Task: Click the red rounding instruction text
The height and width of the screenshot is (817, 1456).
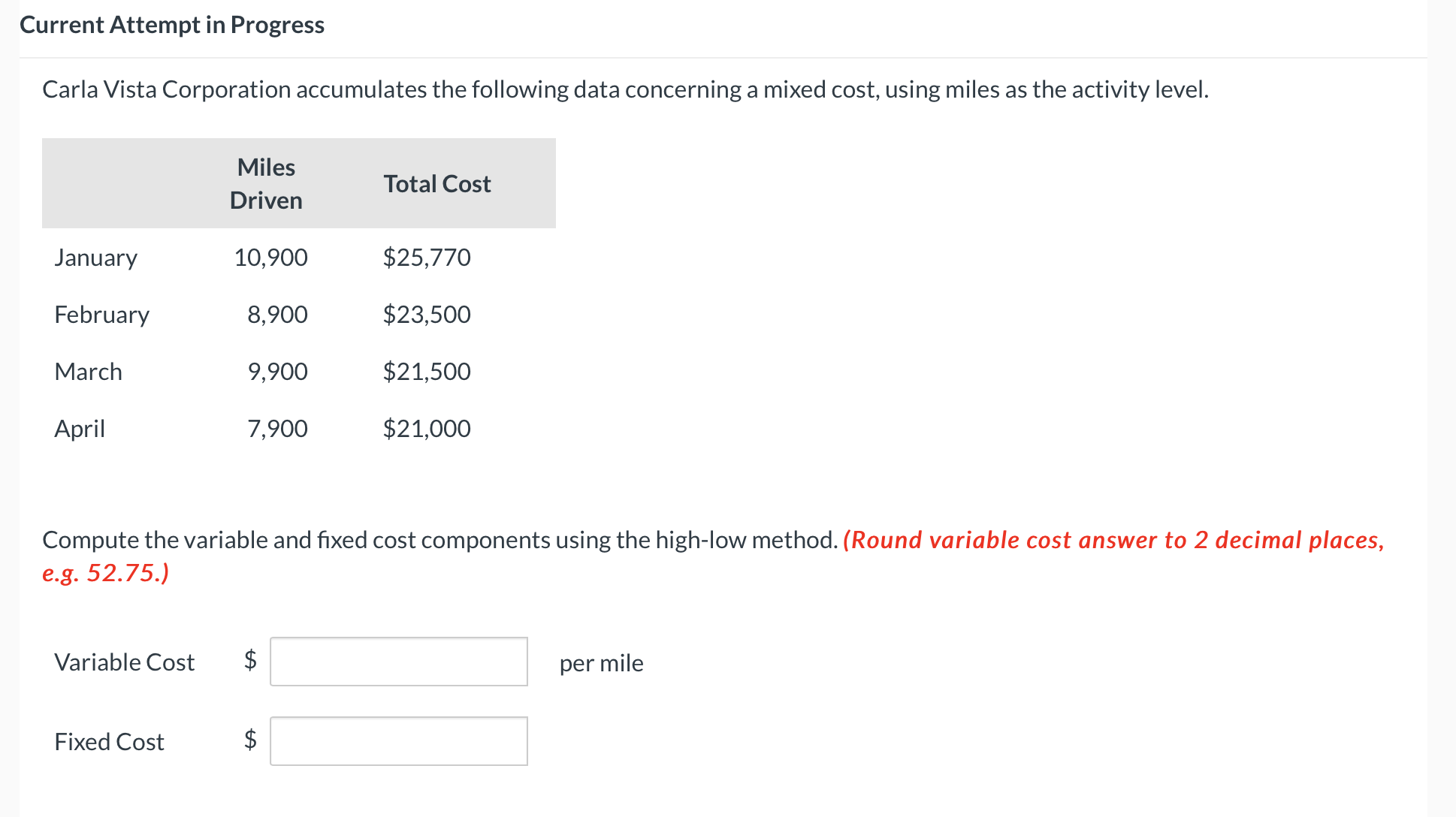Action: click(x=1112, y=540)
